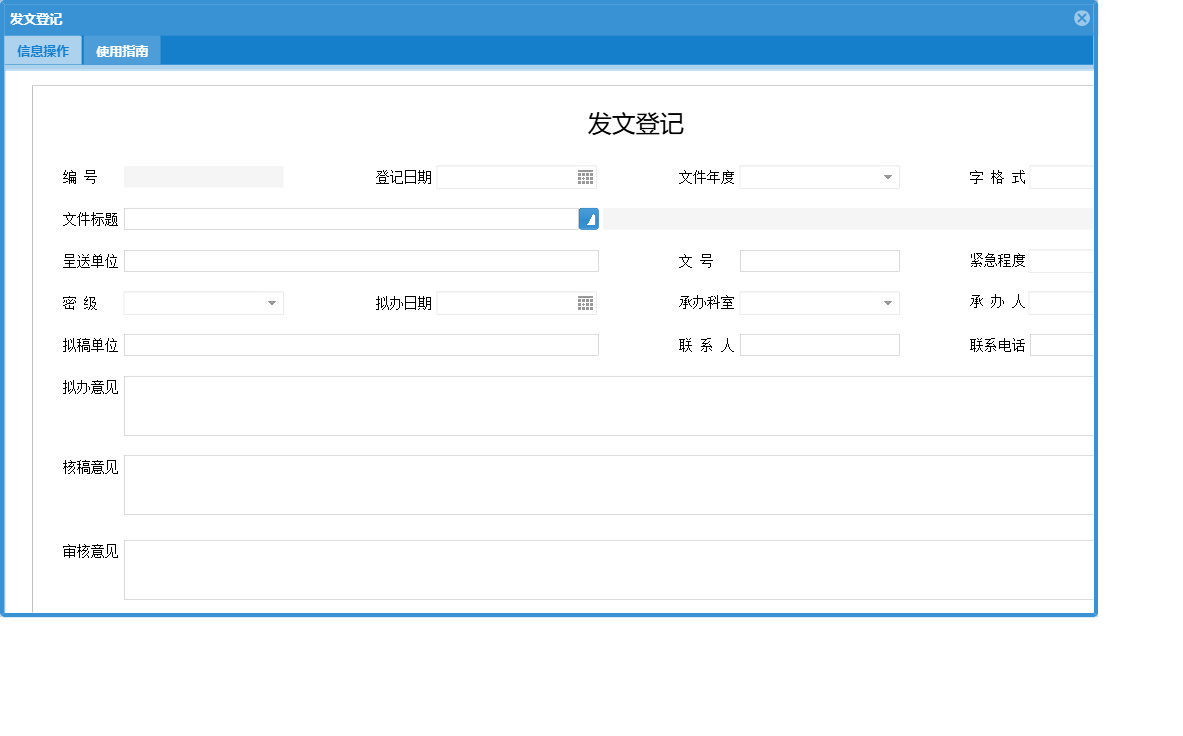Select the 信息操作 tab
The image size is (1183, 736).
pos(43,49)
